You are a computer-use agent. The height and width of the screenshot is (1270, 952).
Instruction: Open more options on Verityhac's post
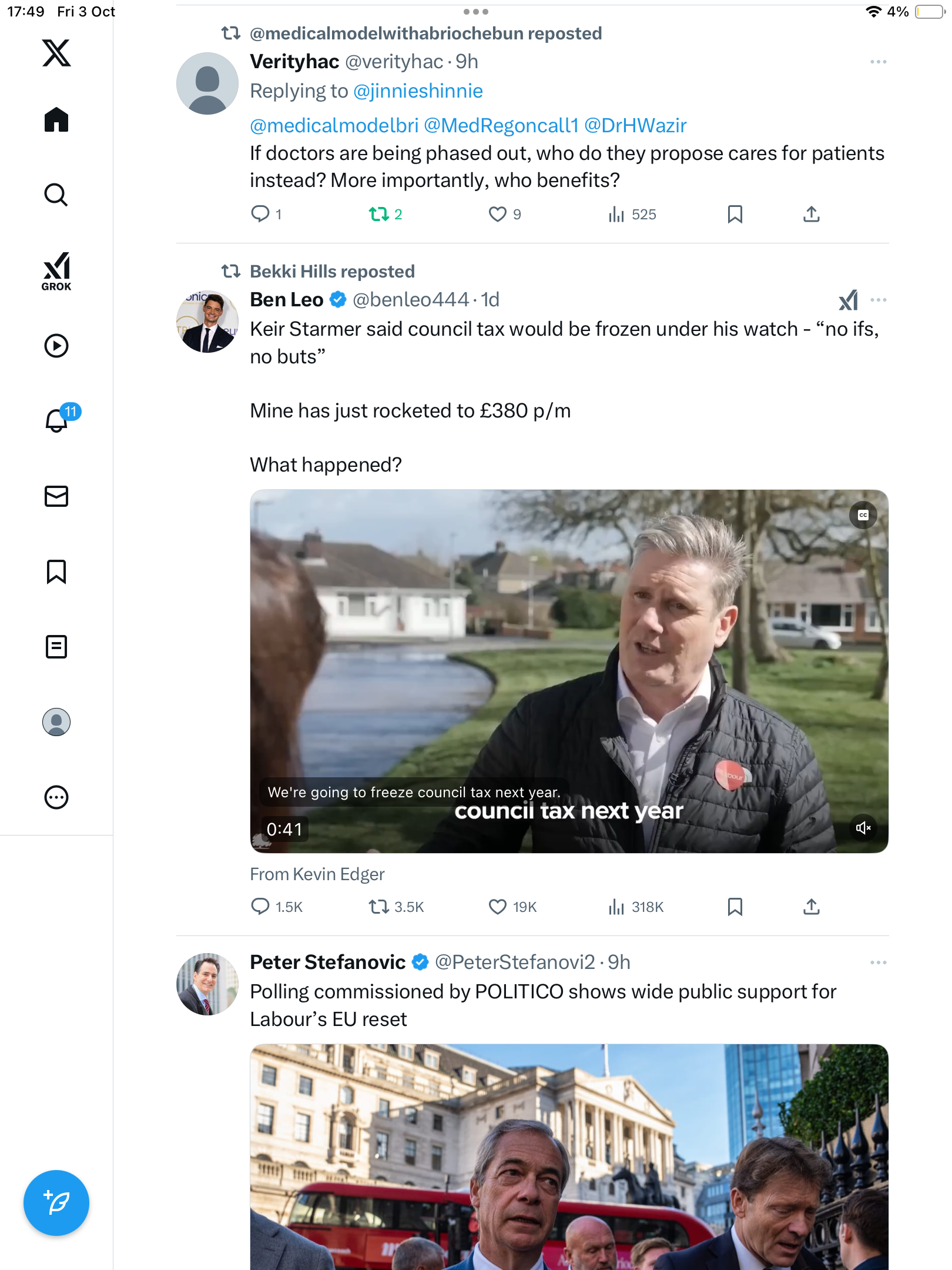(879, 62)
